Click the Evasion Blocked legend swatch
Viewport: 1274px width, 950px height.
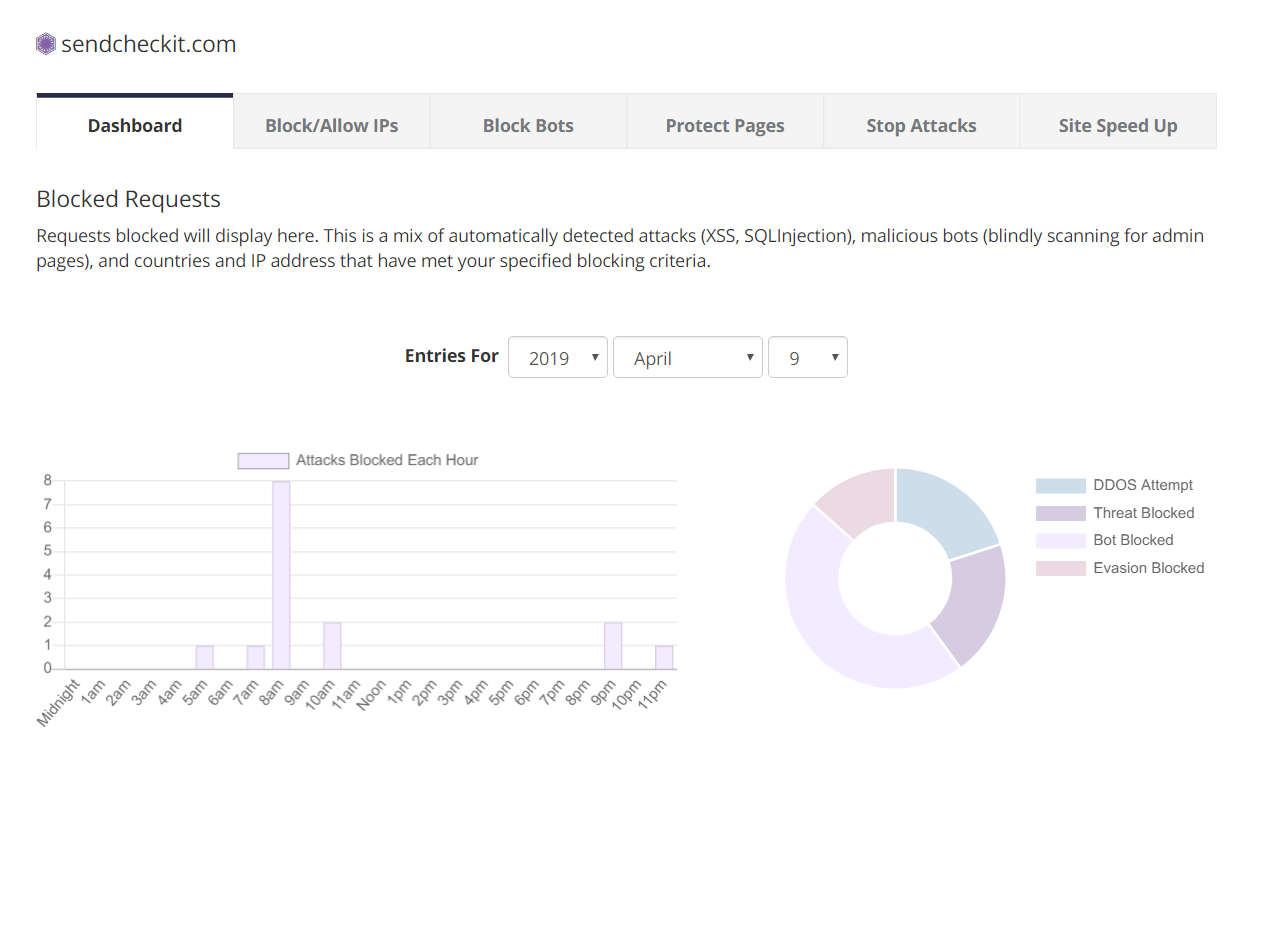(1060, 568)
